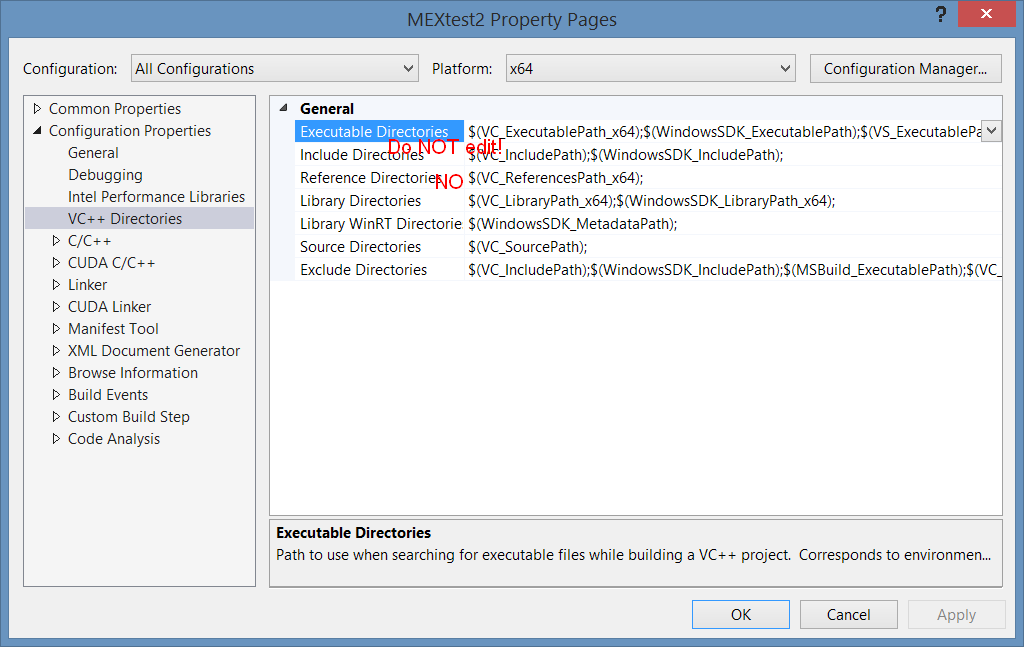This screenshot has width=1024, height=647.
Task: Select Code Analysis tree label
Action: click(114, 439)
